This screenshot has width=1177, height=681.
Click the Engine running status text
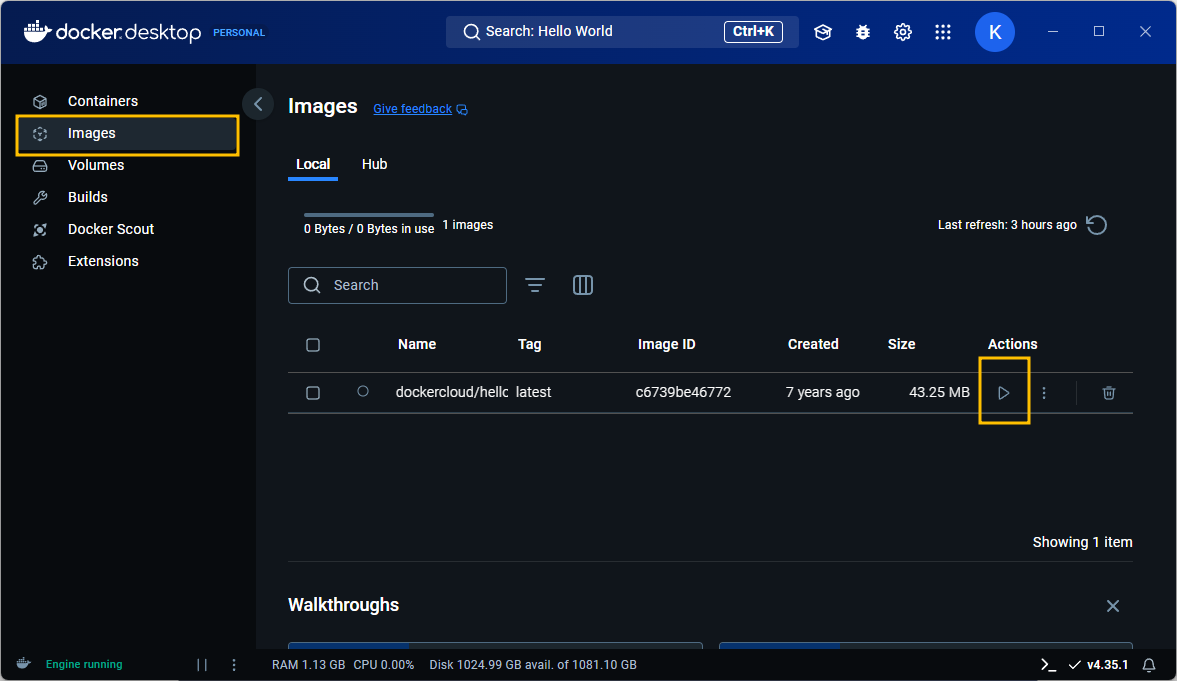(x=84, y=664)
